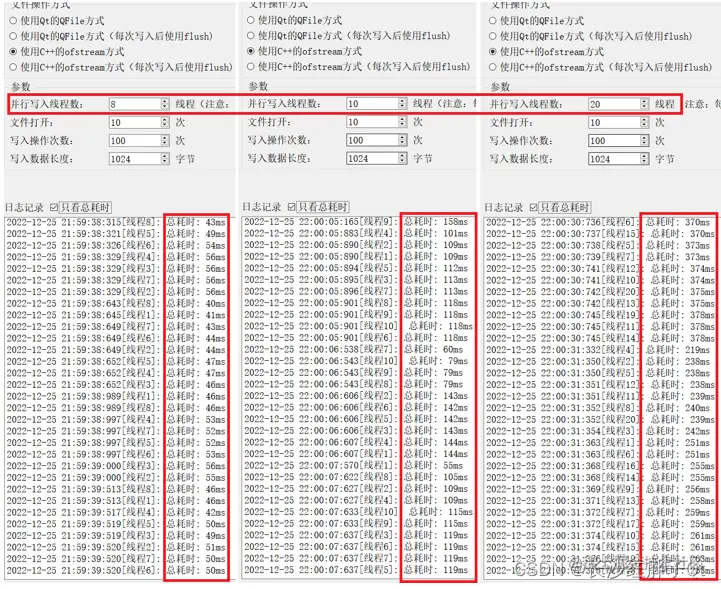Image resolution: width=721 pixels, height=589 pixels.
Task: Select log row 21:59:38:326[线程6] 54ms
Action: 116,245
